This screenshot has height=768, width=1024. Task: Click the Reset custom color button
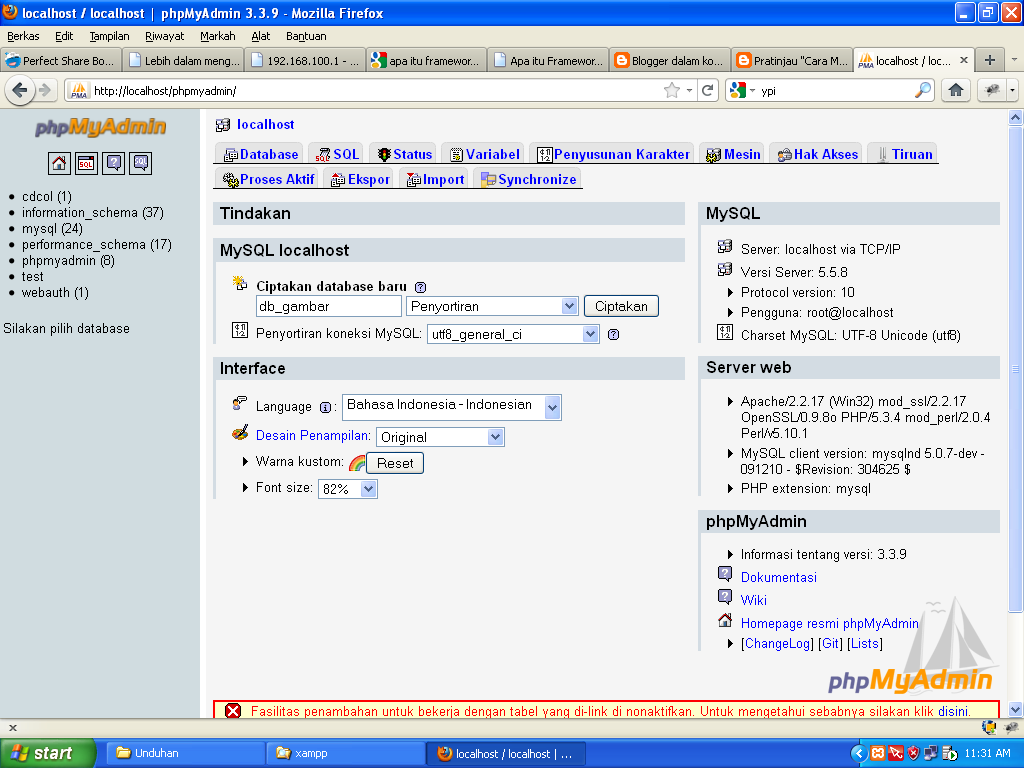pyautogui.click(x=395, y=463)
